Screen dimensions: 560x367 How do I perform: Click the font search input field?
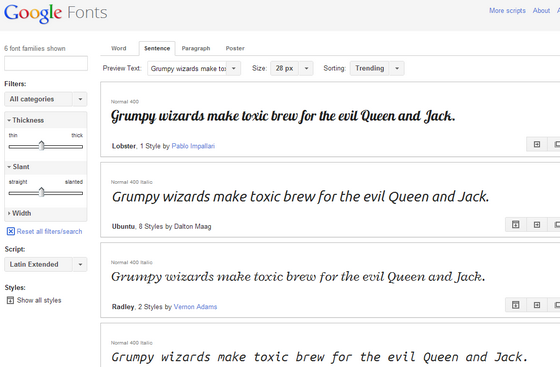pyautogui.click(x=46, y=63)
